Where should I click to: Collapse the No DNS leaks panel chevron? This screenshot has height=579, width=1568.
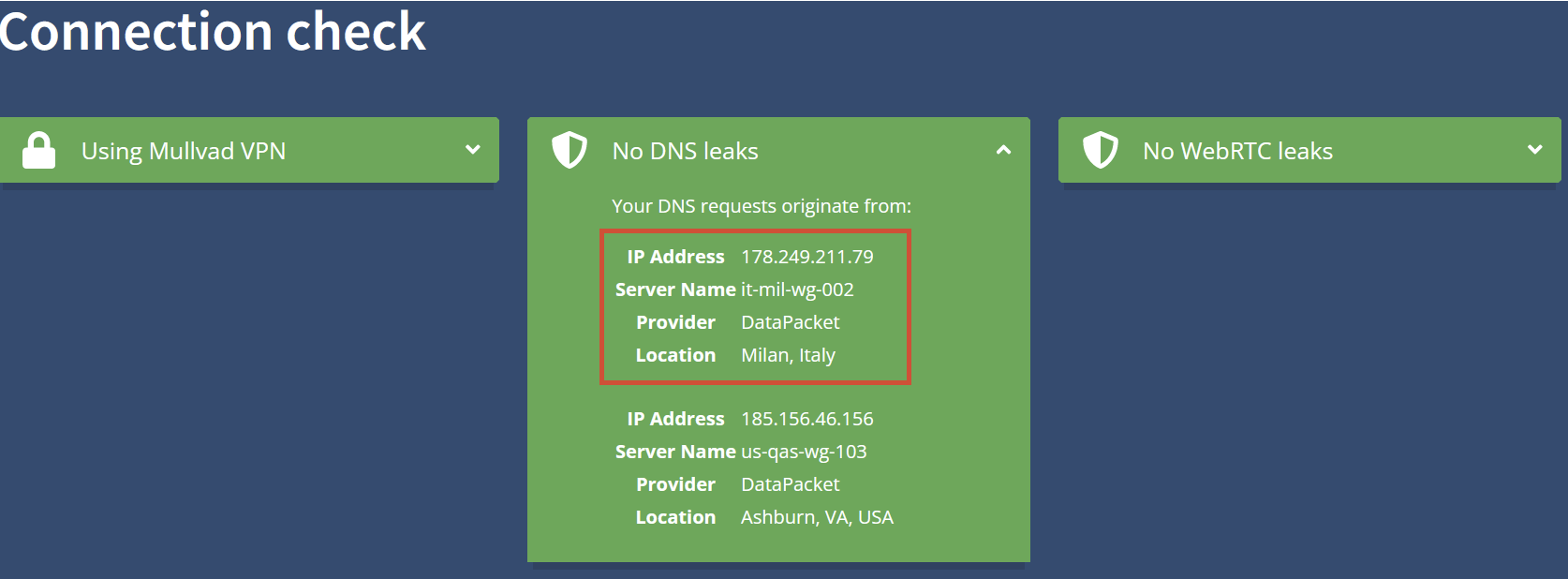[x=1003, y=150]
